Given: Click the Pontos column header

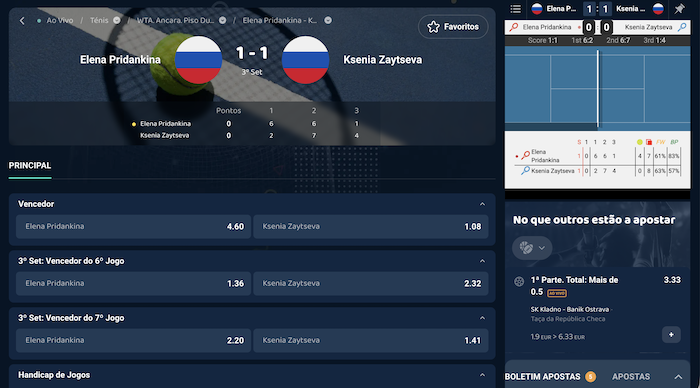Looking at the screenshot, I should [x=228, y=111].
